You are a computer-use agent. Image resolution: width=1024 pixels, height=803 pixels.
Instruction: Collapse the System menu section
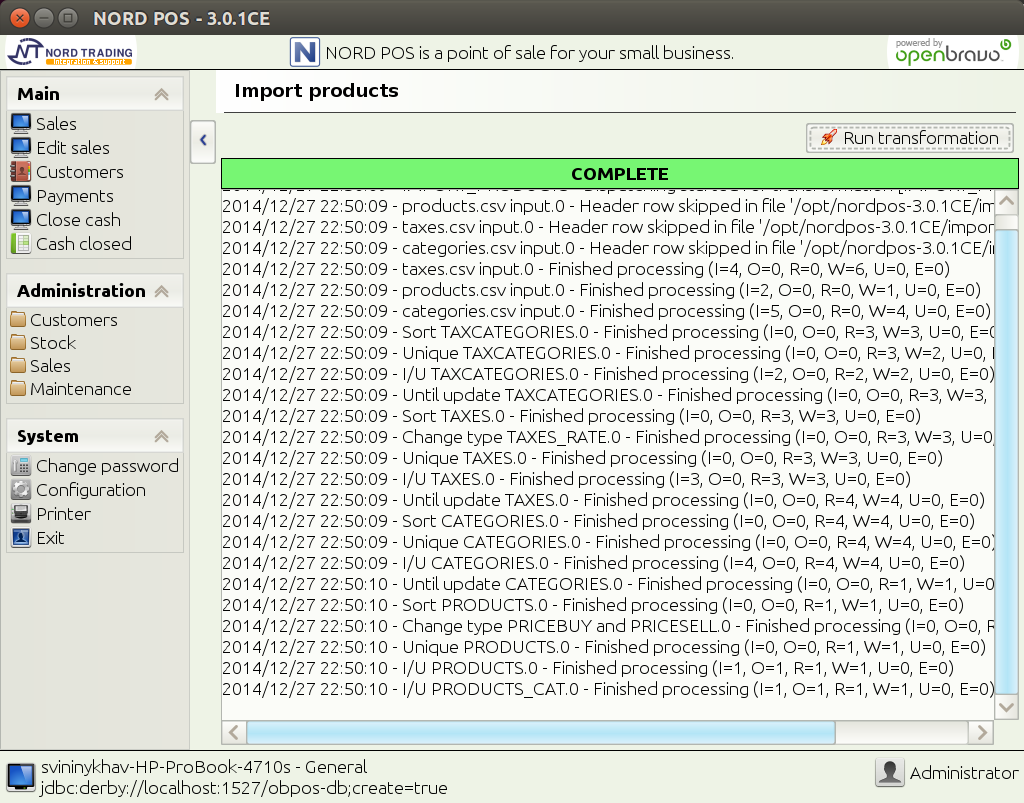pyautogui.click(x=161, y=436)
